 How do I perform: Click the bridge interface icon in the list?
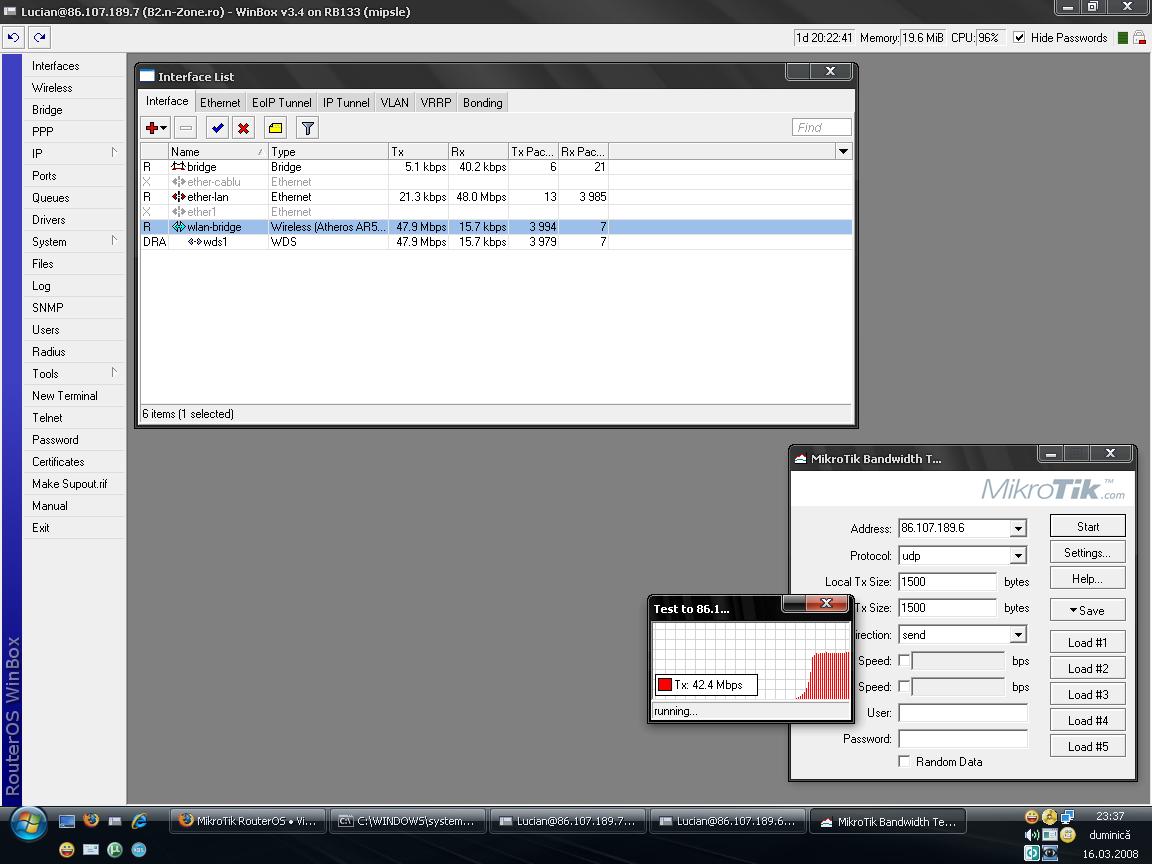(178, 167)
